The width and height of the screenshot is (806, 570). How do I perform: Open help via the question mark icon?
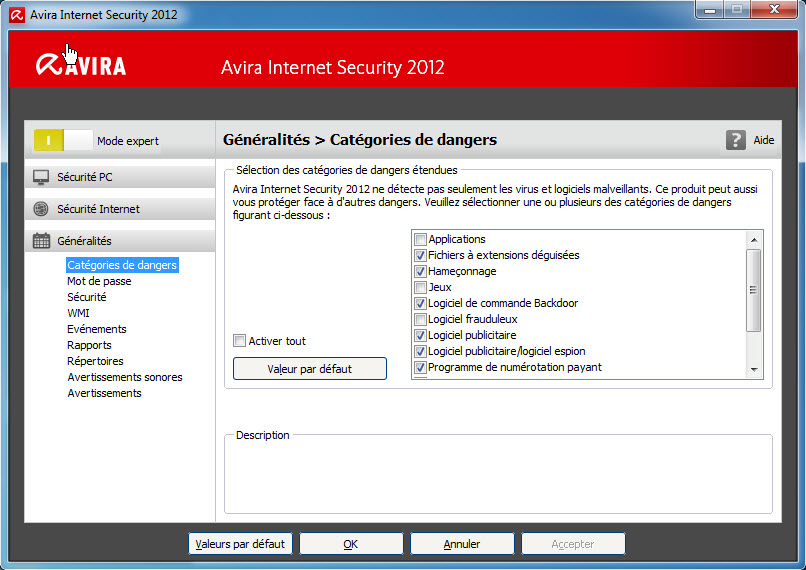[736, 140]
